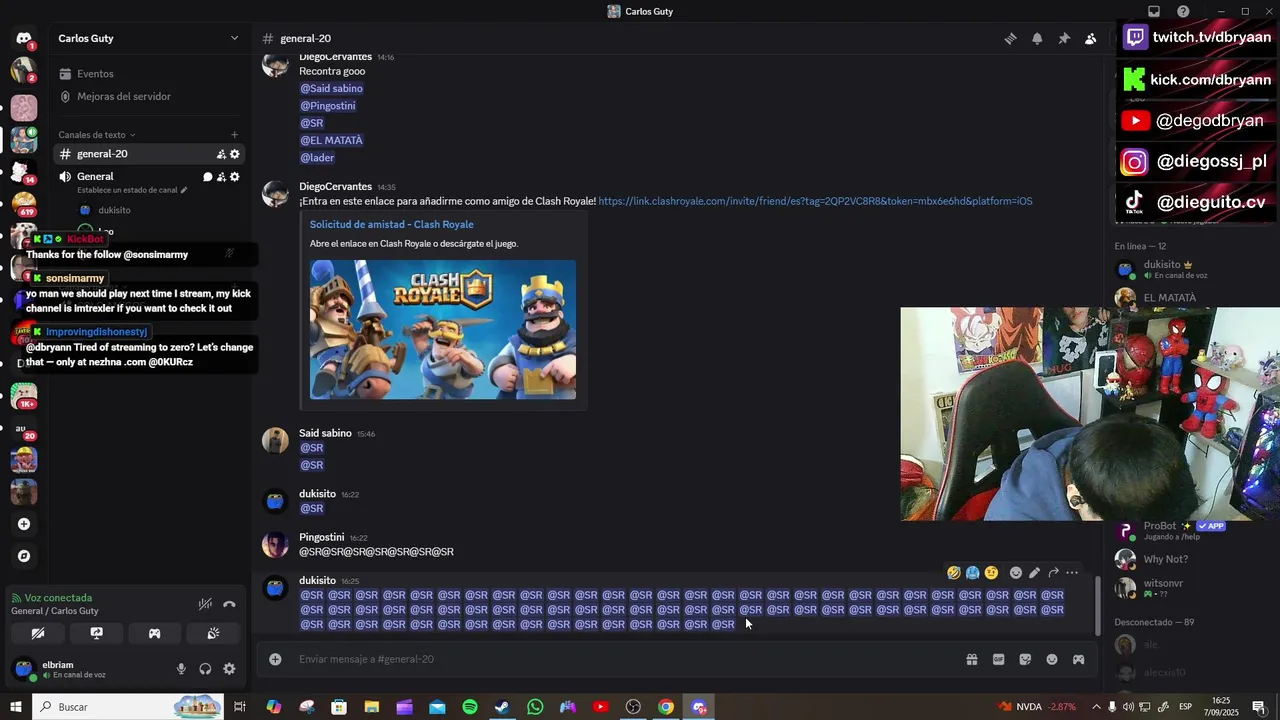
Task: Deafen audio with headphones icon
Action: pyautogui.click(x=205, y=669)
